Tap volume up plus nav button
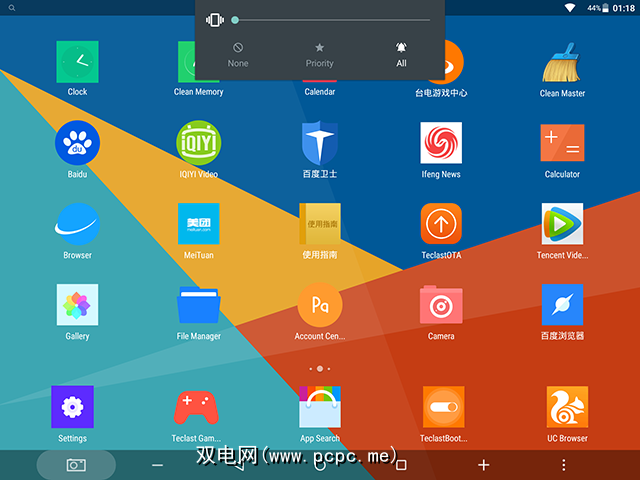Image resolution: width=640 pixels, height=480 pixels. tap(484, 465)
